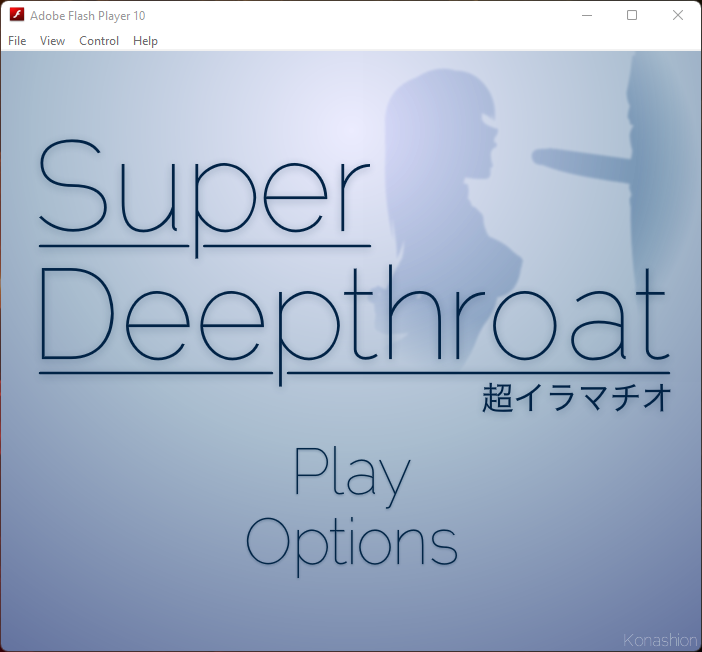The width and height of the screenshot is (702, 652).
Task: Open the File menu
Action: [17, 41]
